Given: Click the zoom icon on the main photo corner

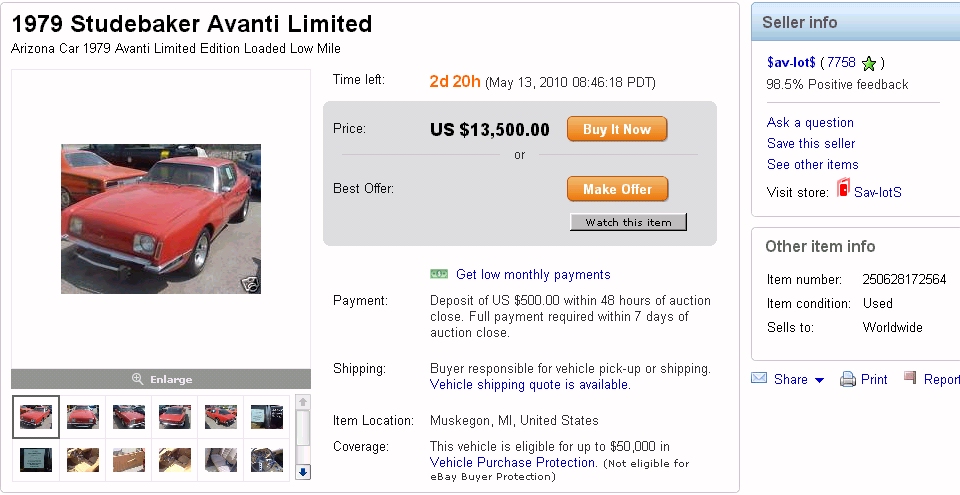Looking at the screenshot, I should [x=251, y=284].
